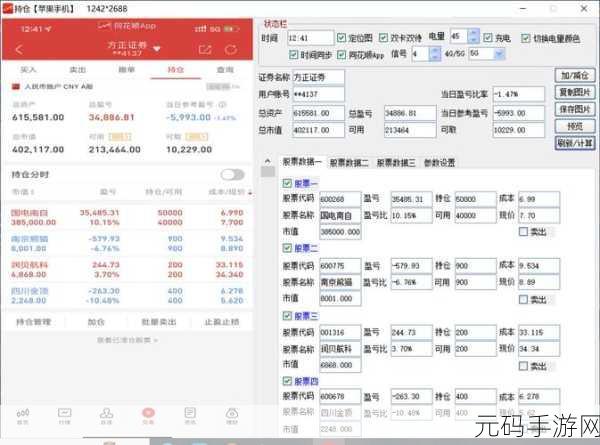The width and height of the screenshot is (600, 445).
Task: Tap the refresh icon in the red header
Action: pos(231,49)
